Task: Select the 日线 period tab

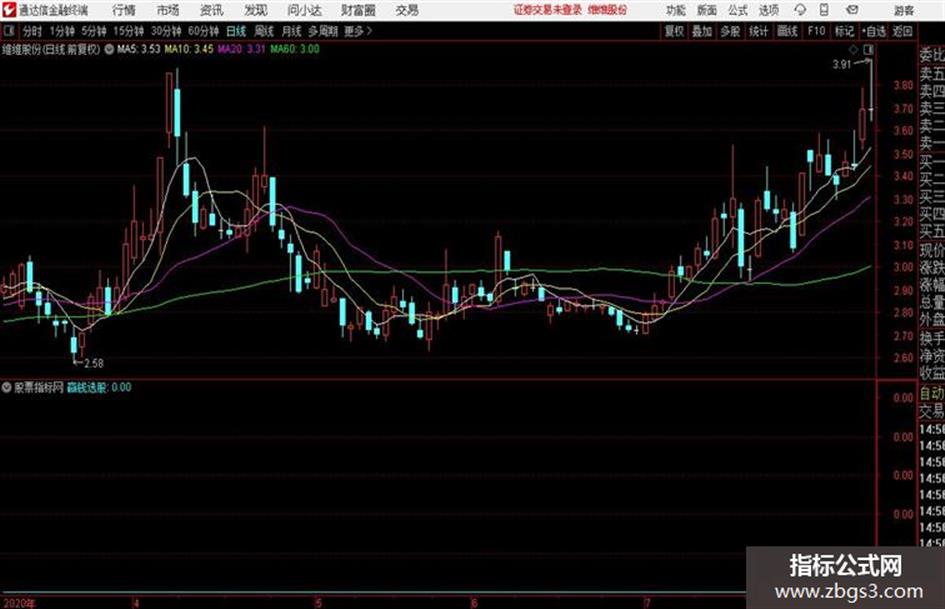Action: click(x=236, y=31)
